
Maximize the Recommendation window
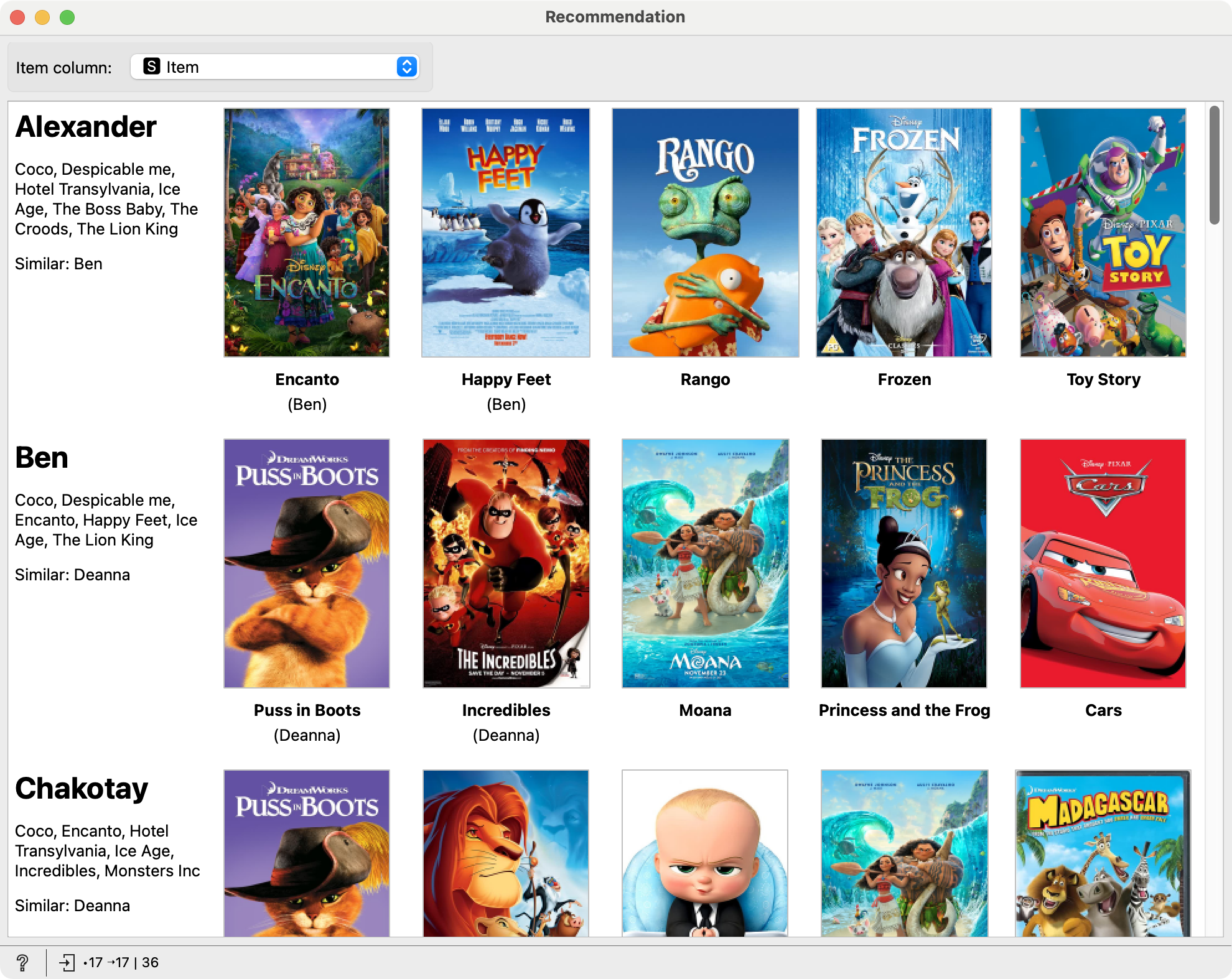(67, 17)
